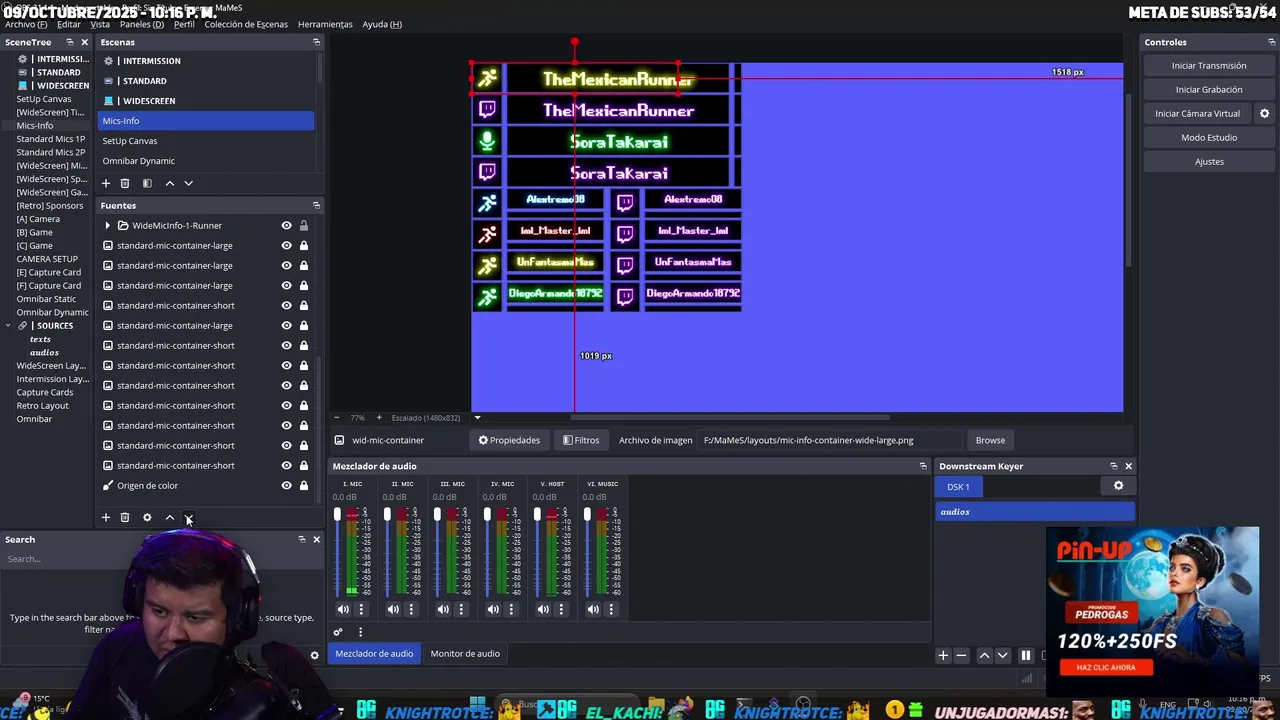
Task: Start virtual camera with Iniciar Cámara Virtual
Action: [1197, 114]
